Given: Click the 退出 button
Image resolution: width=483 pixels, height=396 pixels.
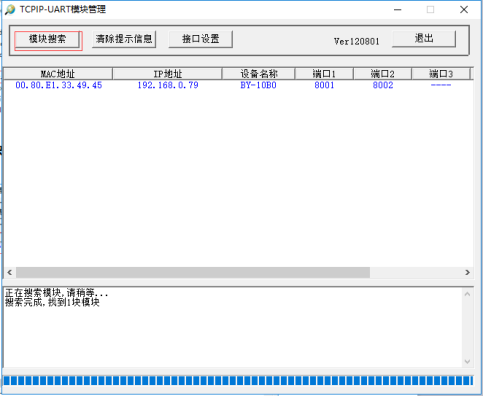Looking at the screenshot, I should tap(424, 39).
